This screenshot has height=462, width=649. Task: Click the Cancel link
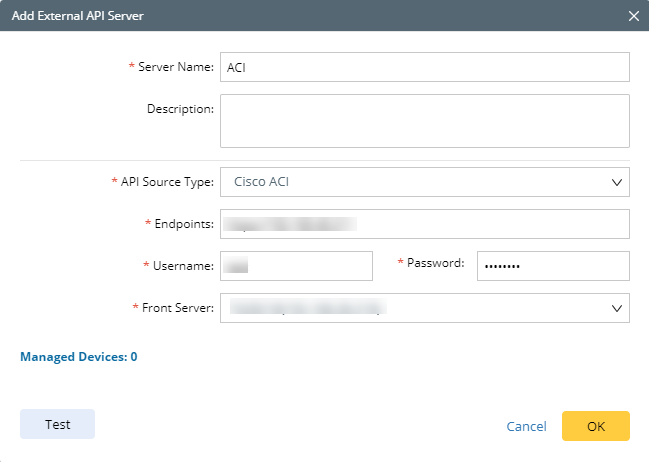(526, 426)
